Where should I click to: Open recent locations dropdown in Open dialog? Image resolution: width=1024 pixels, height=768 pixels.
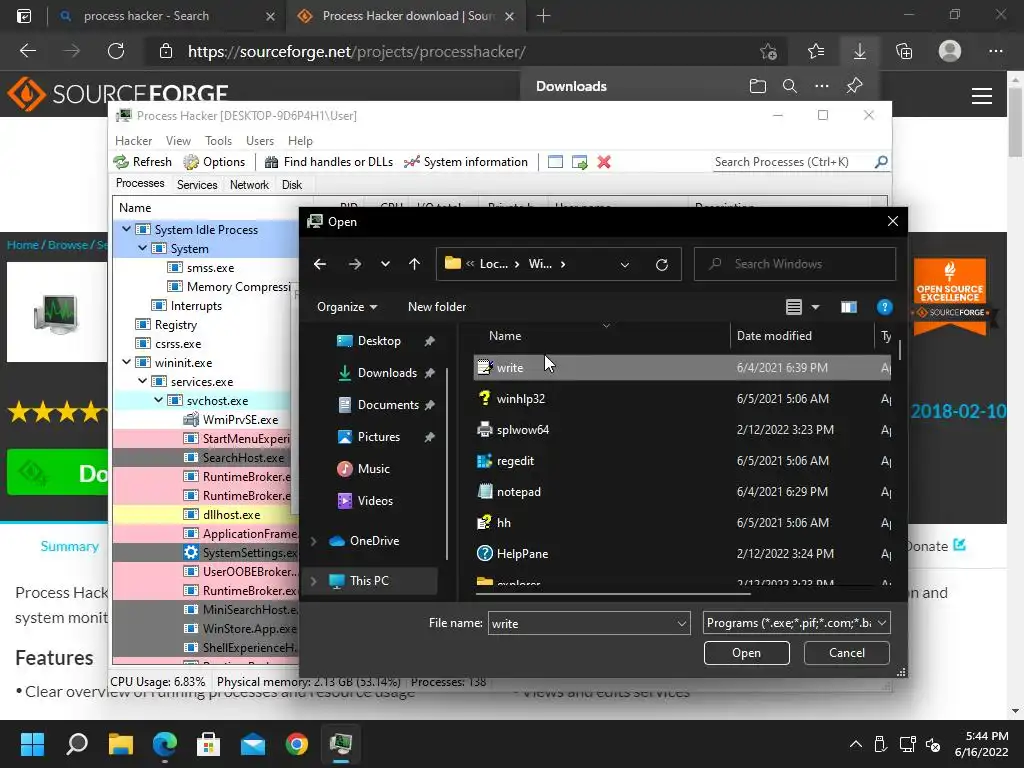(385, 264)
